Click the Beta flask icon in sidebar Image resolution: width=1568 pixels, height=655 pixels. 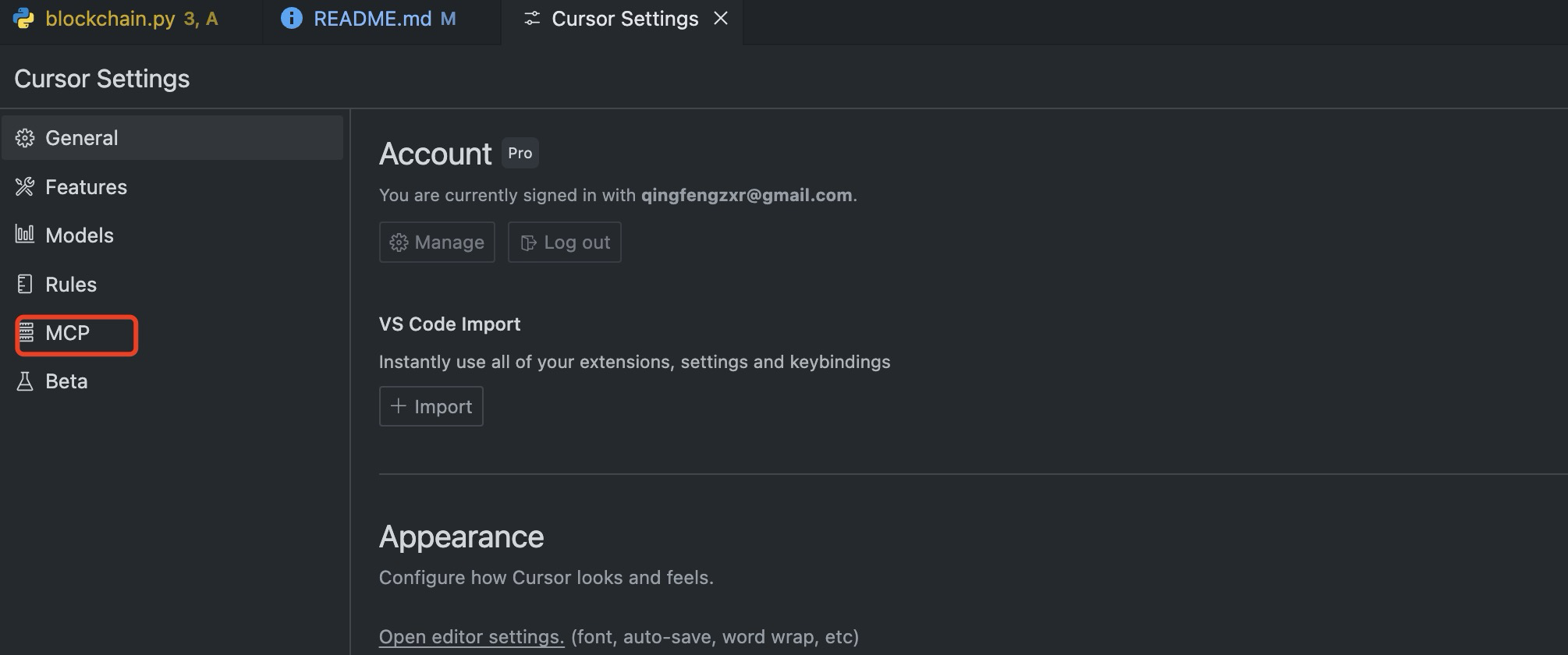pyautogui.click(x=25, y=381)
